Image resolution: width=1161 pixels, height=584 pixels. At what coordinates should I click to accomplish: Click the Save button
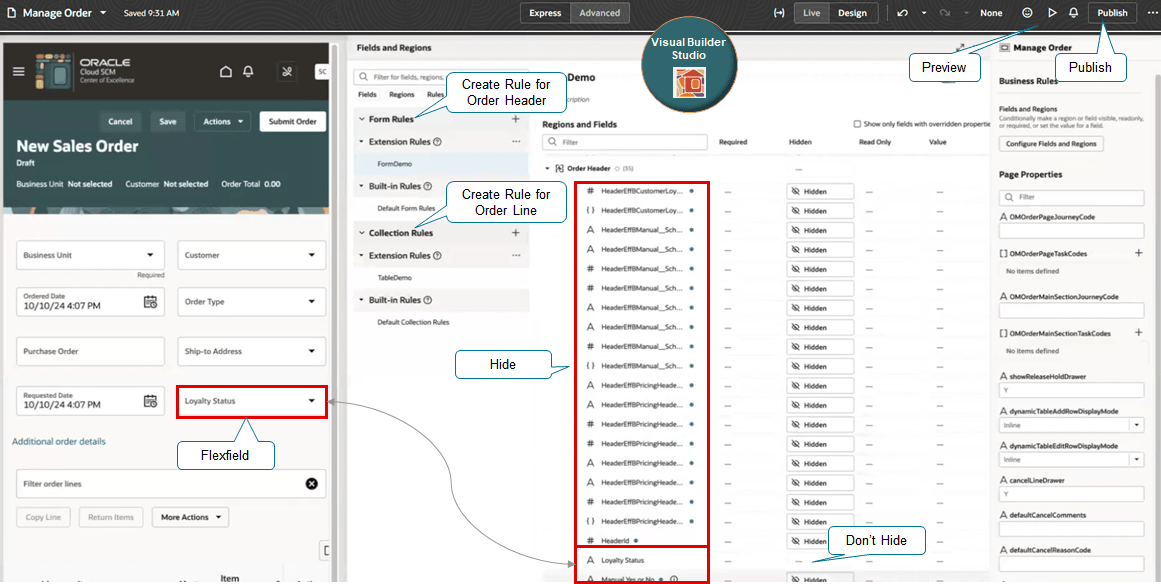(x=168, y=121)
